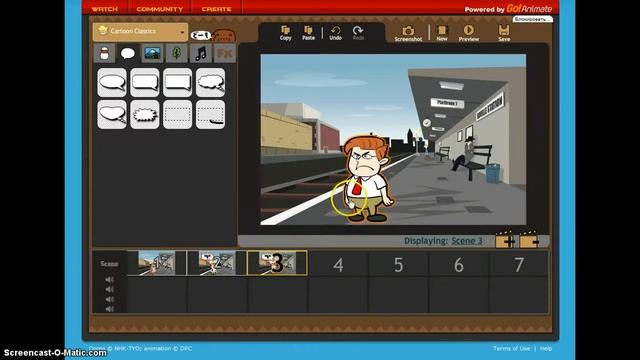Viewport: 640px width, 360px height.
Task: Remove scene with minus button
Action: 529,241
